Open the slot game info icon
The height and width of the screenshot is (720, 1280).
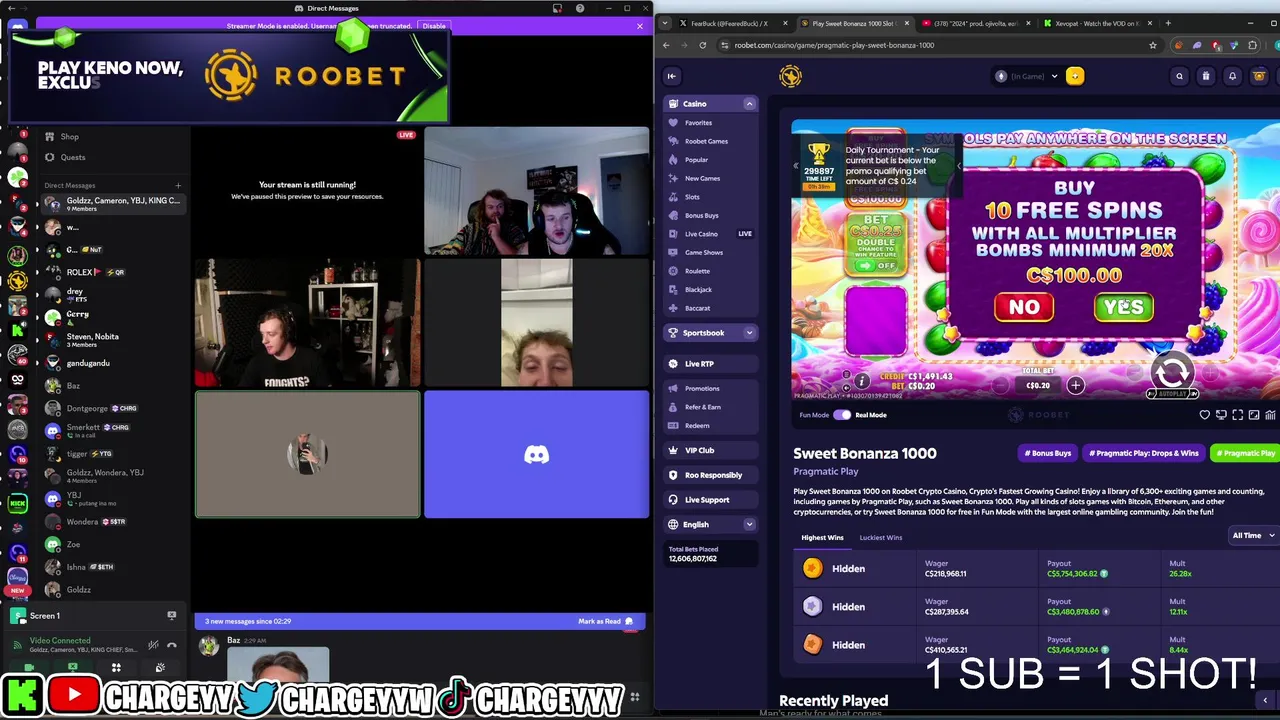(x=861, y=381)
